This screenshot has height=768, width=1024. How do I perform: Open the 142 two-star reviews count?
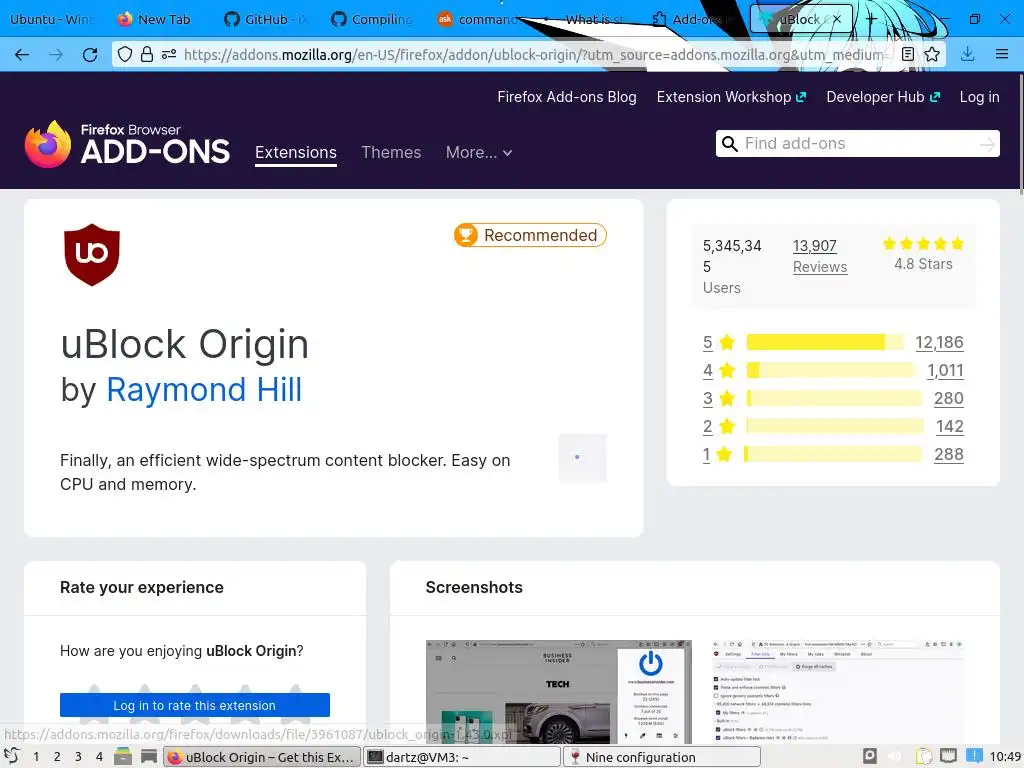pyautogui.click(x=950, y=426)
